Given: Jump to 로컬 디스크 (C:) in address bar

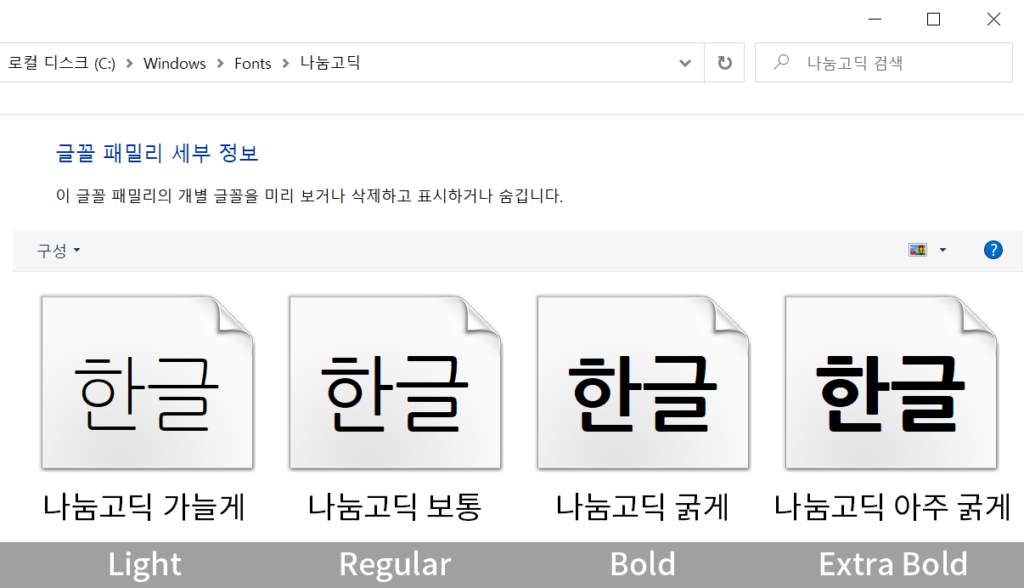Looking at the screenshot, I should pos(62,63).
